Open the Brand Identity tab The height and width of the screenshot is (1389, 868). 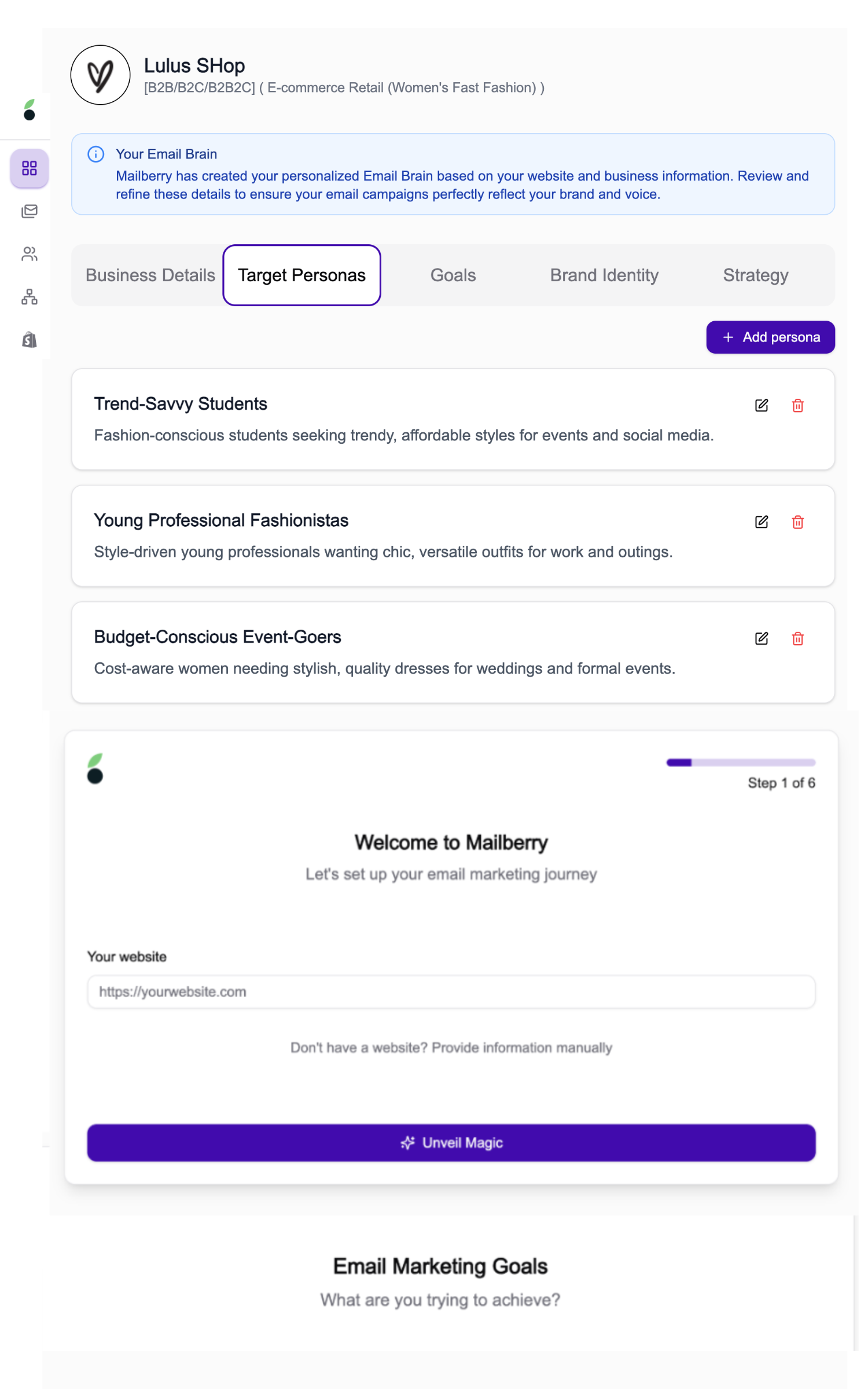[x=604, y=275]
